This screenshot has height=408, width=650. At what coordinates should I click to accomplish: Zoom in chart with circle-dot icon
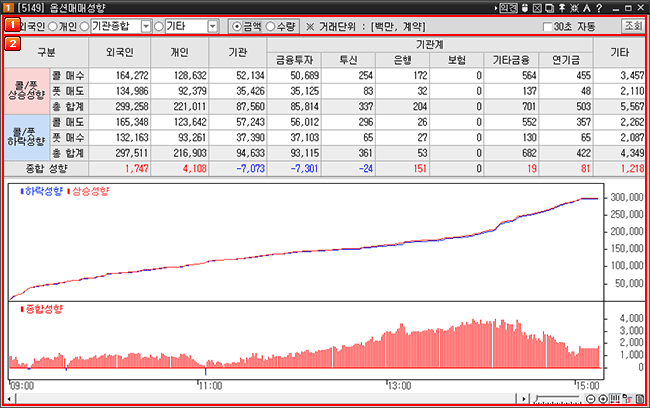603,399
